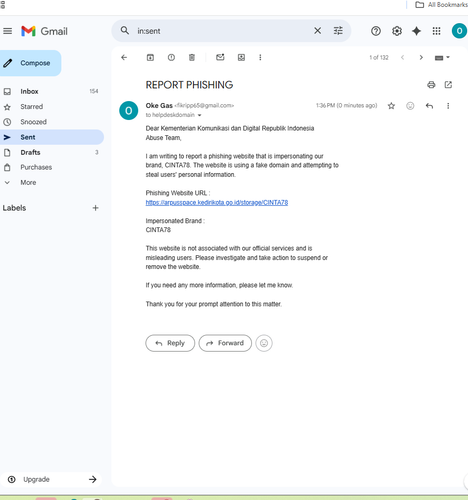Image resolution: width=468 pixels, height=500 pixels.
Task: Clear the search with the X icon
Action: pyautogui.click(x=317, y=31)
